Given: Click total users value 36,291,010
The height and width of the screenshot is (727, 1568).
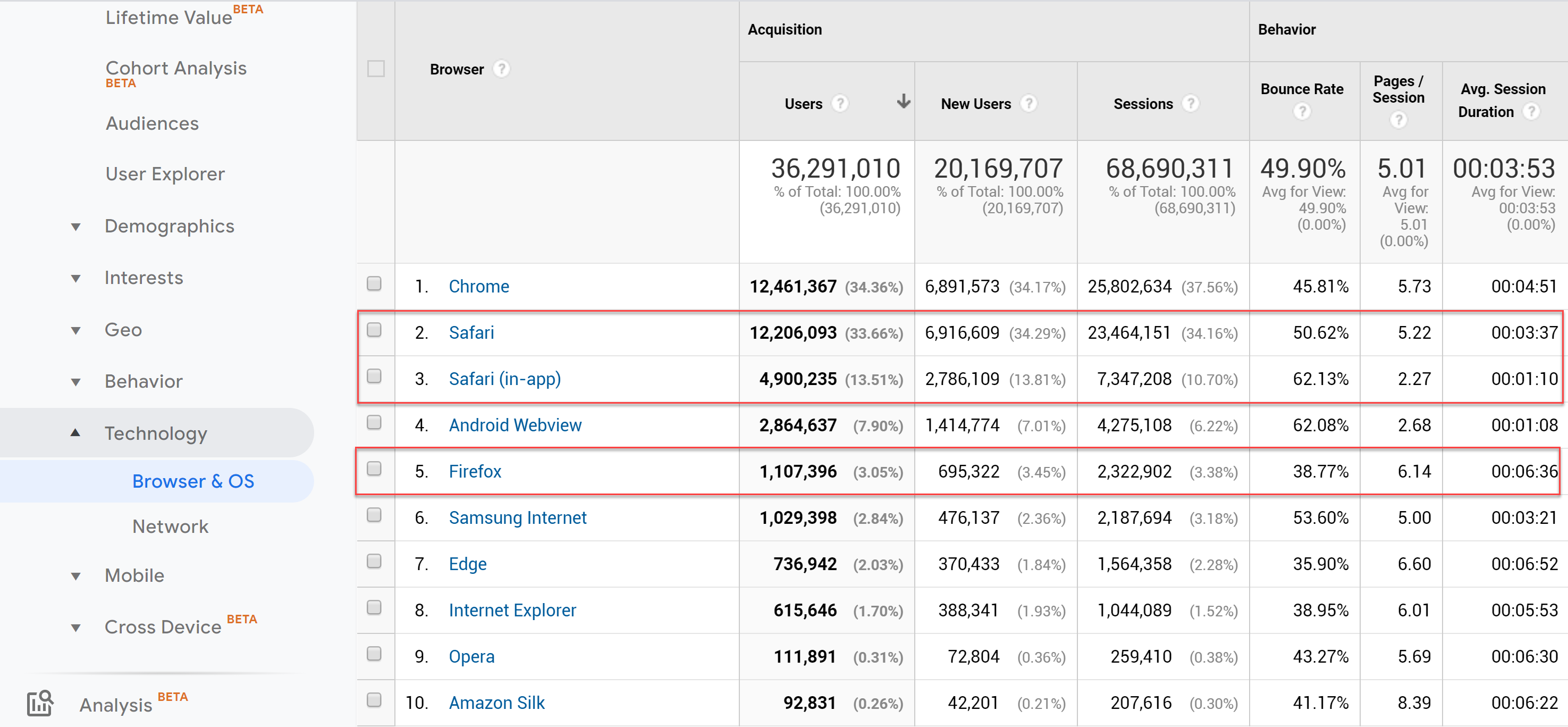Looking at the screenshot, I should 835,169.
